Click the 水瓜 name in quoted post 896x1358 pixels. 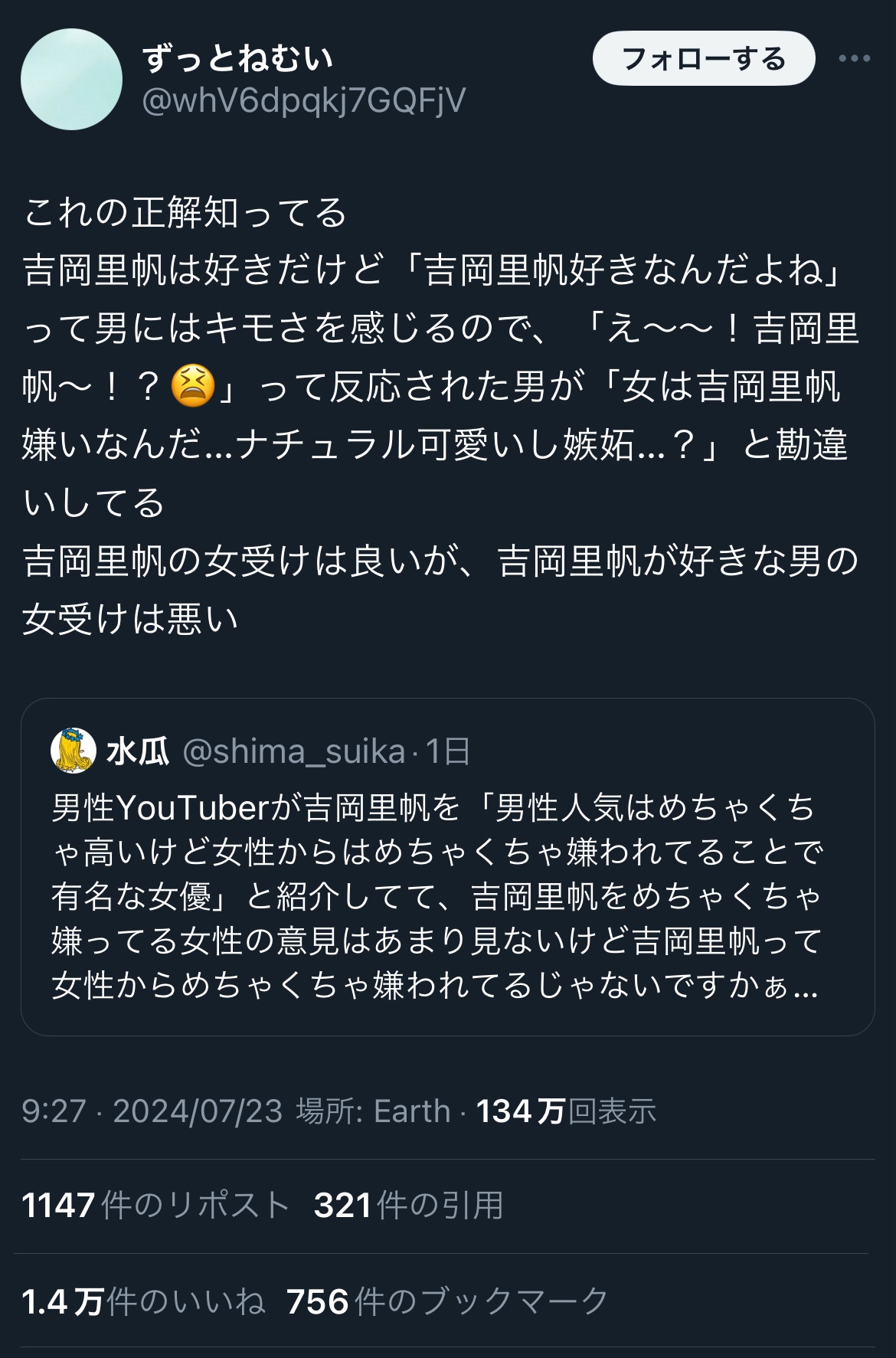pyautogui.click(x=138, y=751)
